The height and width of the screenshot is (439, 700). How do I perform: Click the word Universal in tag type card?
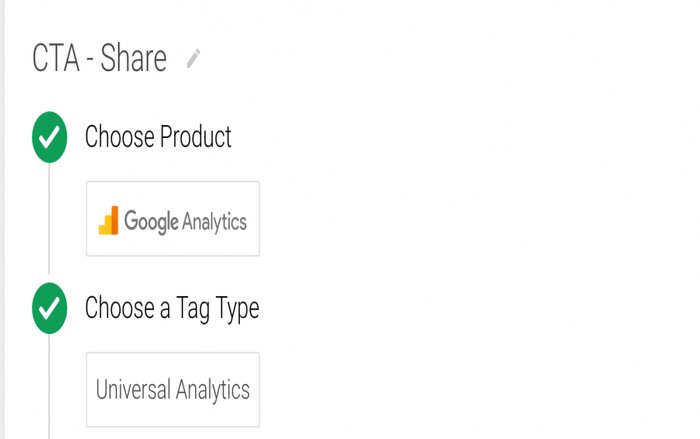133,389
